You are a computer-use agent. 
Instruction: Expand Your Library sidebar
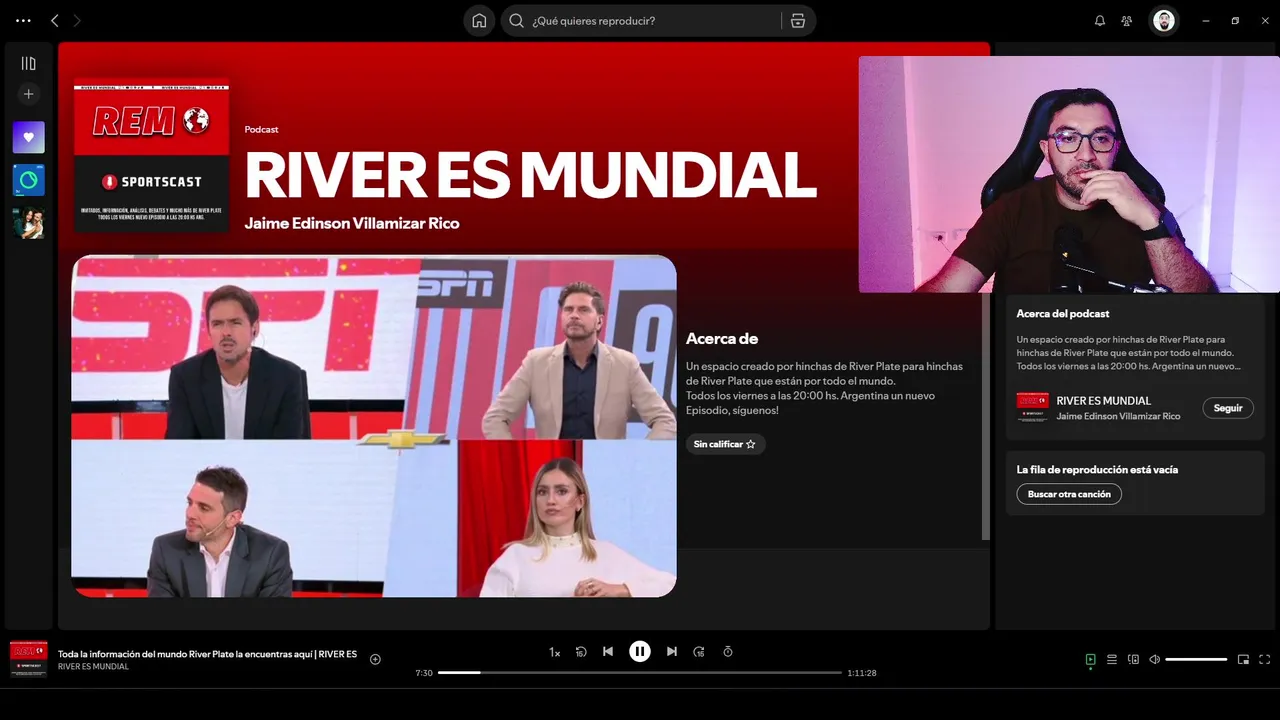[29, 63]
